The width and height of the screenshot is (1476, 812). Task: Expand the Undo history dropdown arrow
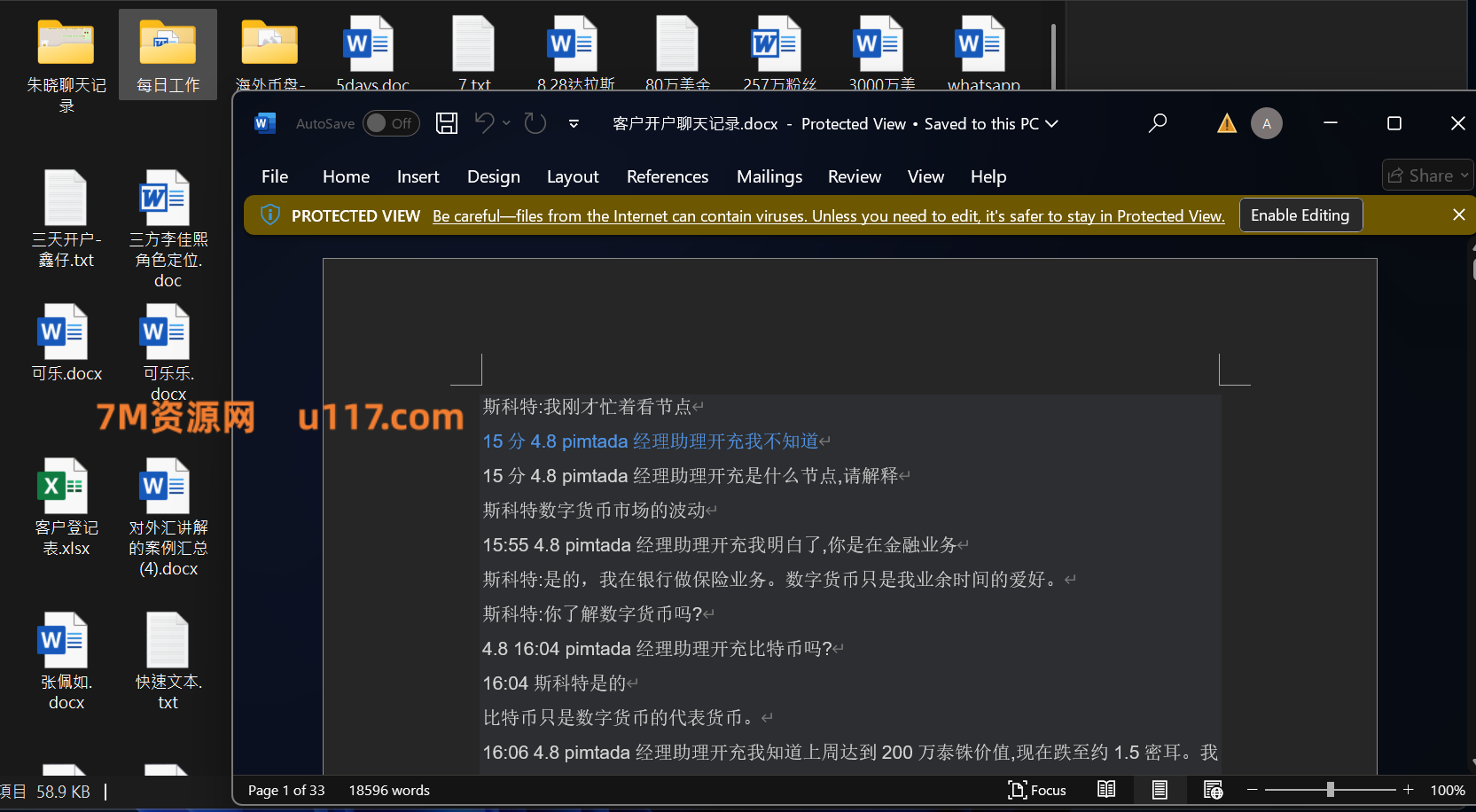click(506, 123)
